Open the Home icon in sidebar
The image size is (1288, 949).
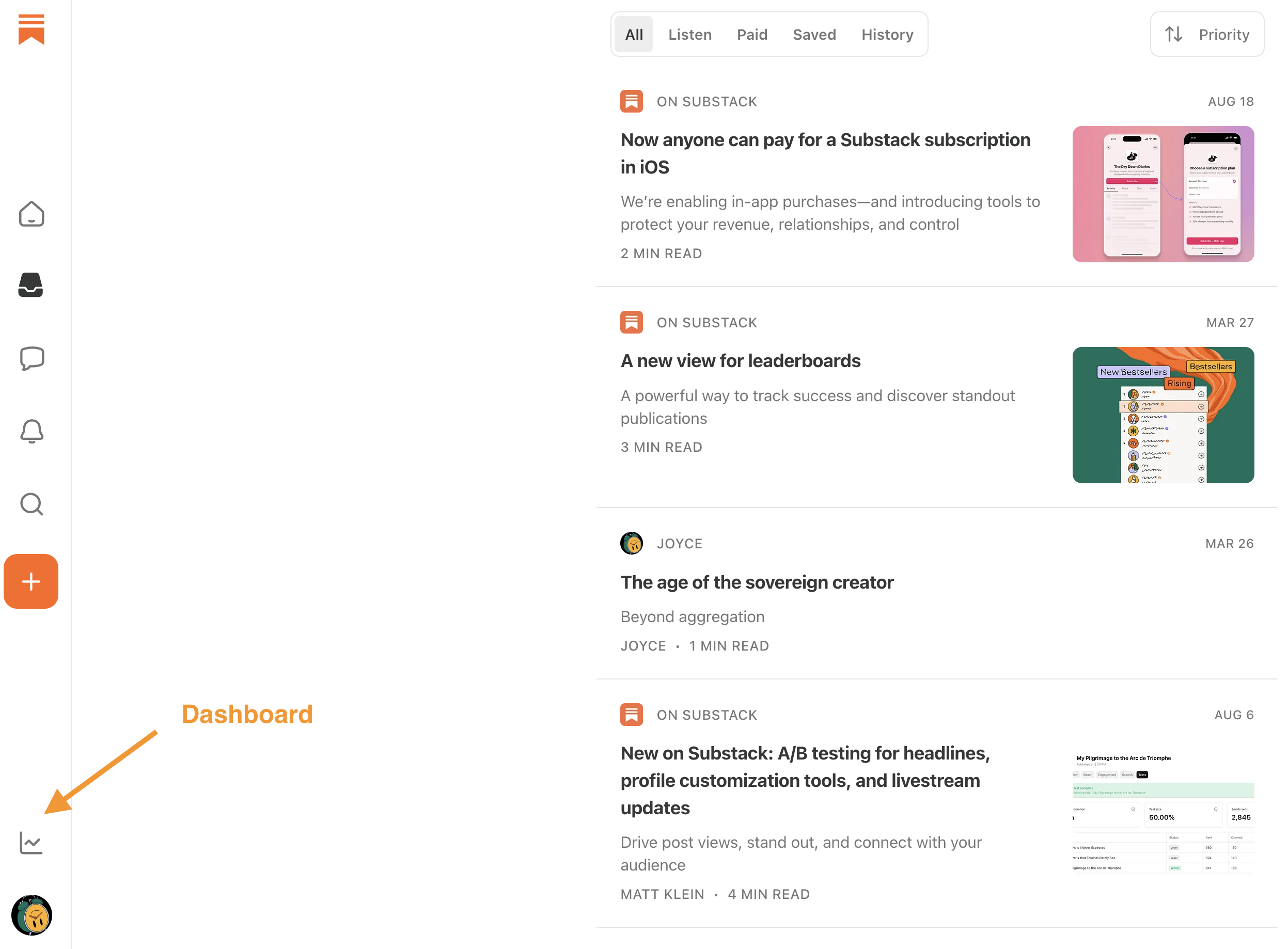click(31, 214)
